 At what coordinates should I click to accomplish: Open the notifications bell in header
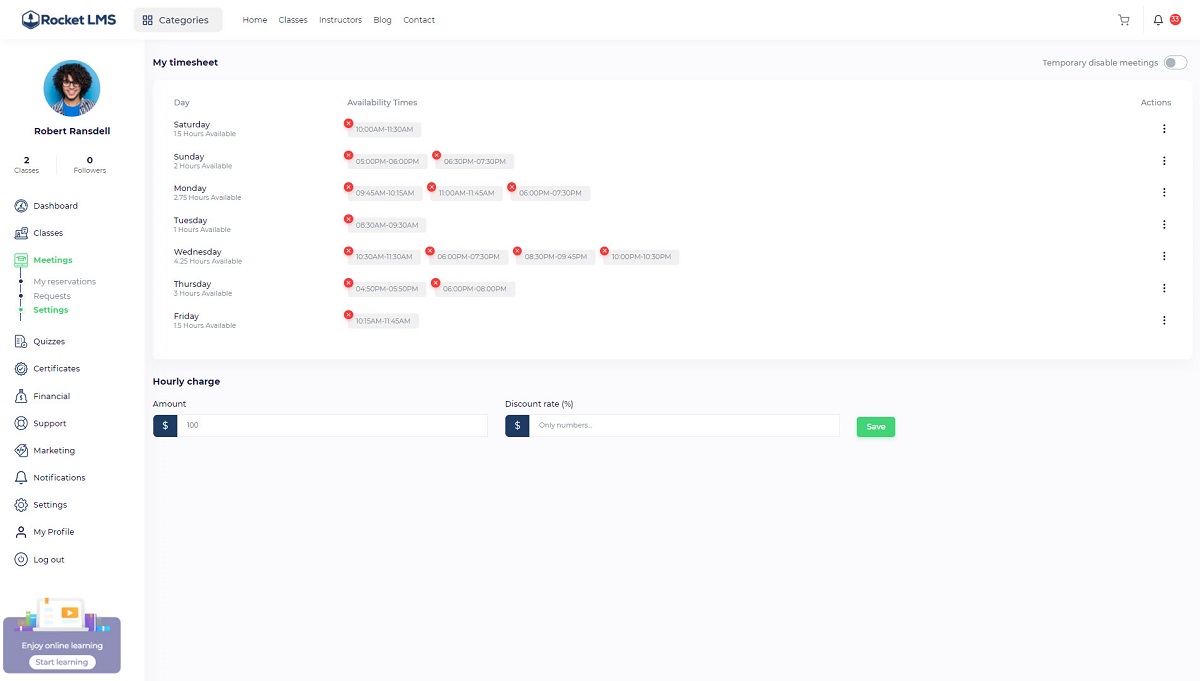point(1158,20)
